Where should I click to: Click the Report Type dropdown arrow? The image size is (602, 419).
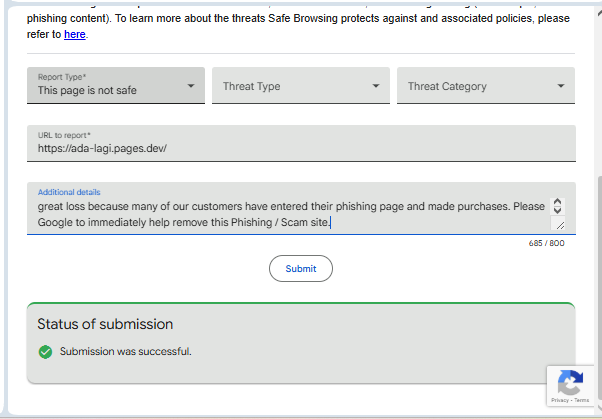(191, 86)
